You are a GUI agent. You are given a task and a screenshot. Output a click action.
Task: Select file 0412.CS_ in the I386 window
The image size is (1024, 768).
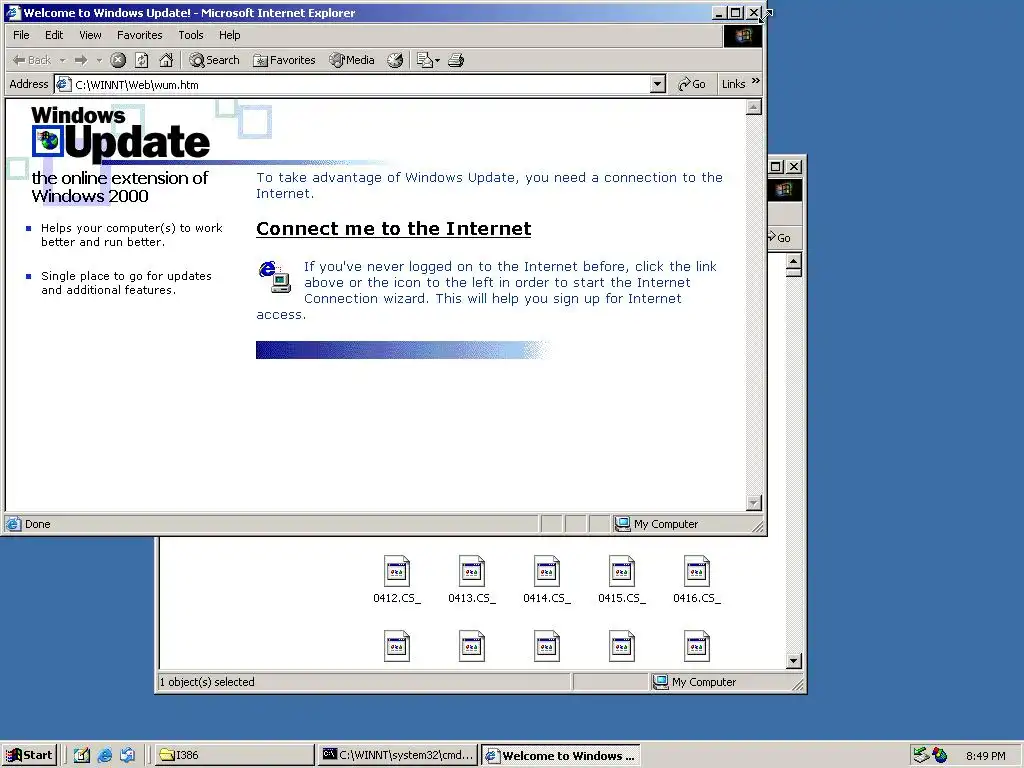point(396,580)
